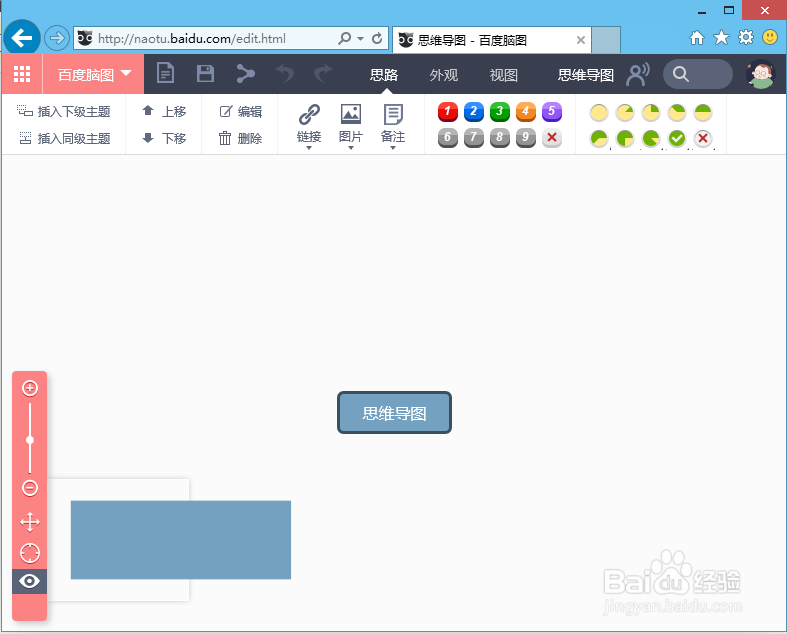787x634 pixels.
Task: Undo the last action
Action: [x=285, y=73]
